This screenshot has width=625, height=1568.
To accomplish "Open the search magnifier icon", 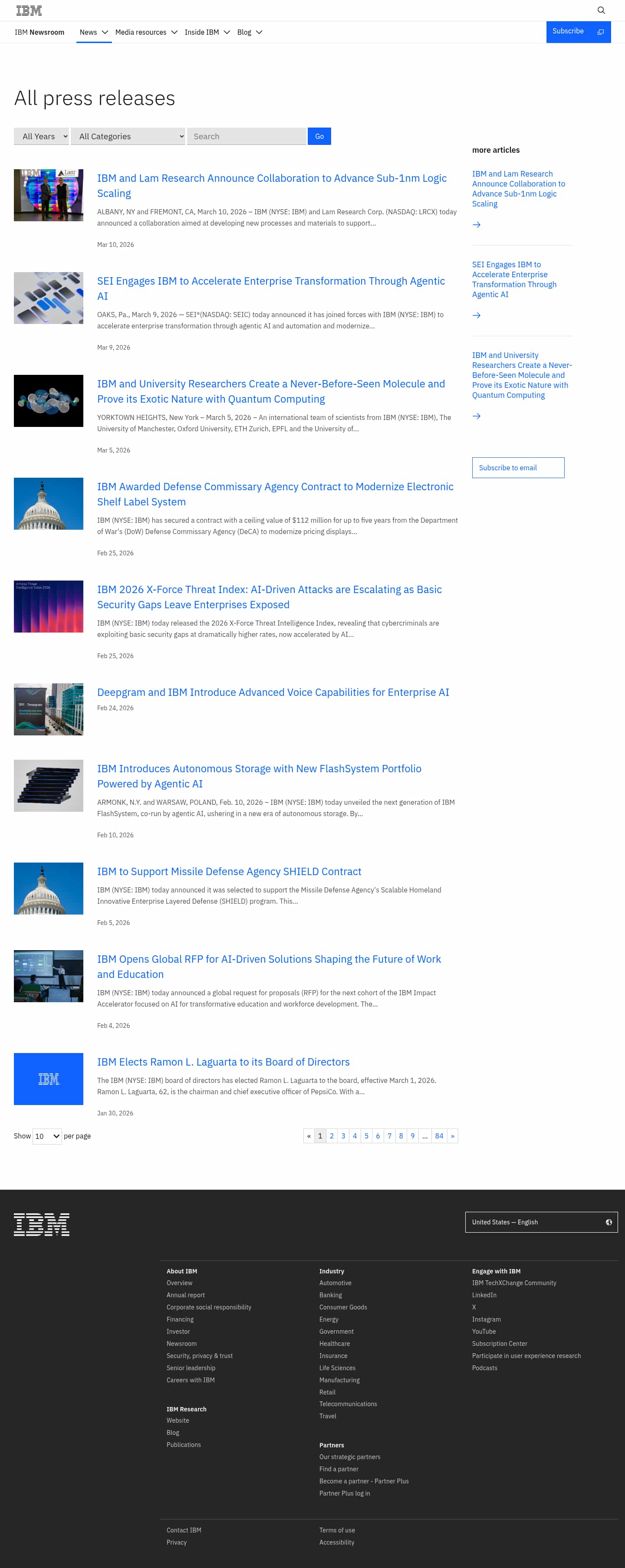I will coord(601,10).
